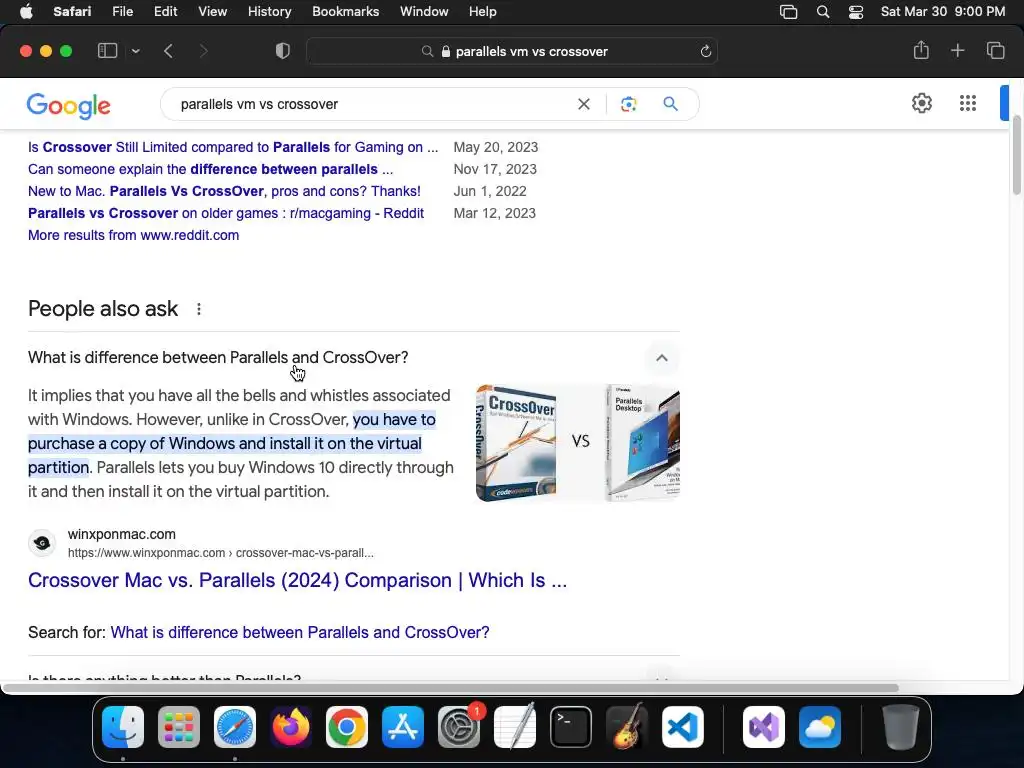Click the winxponmac.com favicon
The height and width of the screenshot is (768, 1024).
(x=42, y=543)
